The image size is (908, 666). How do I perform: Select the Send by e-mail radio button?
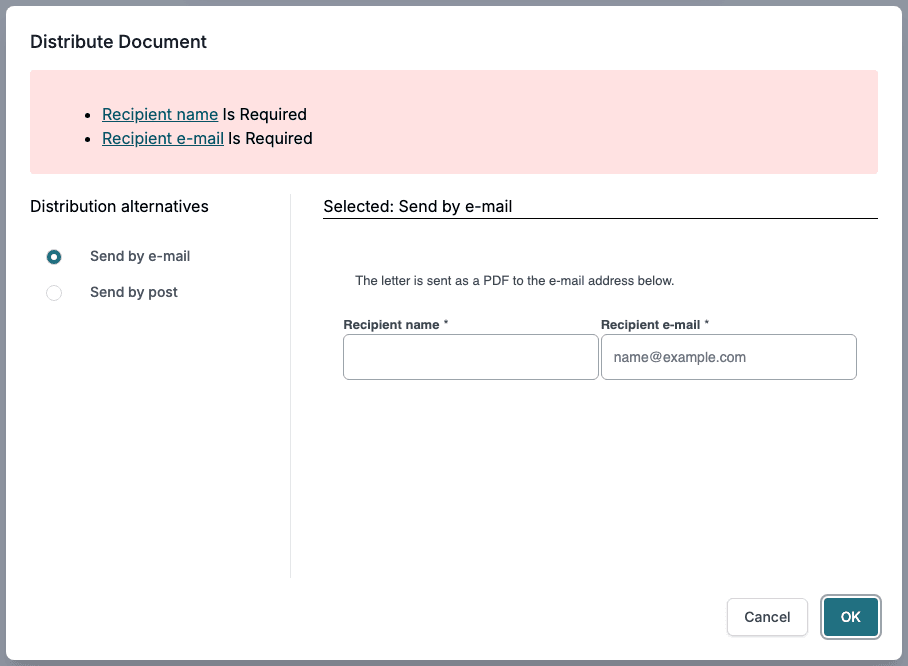(54, 257)
